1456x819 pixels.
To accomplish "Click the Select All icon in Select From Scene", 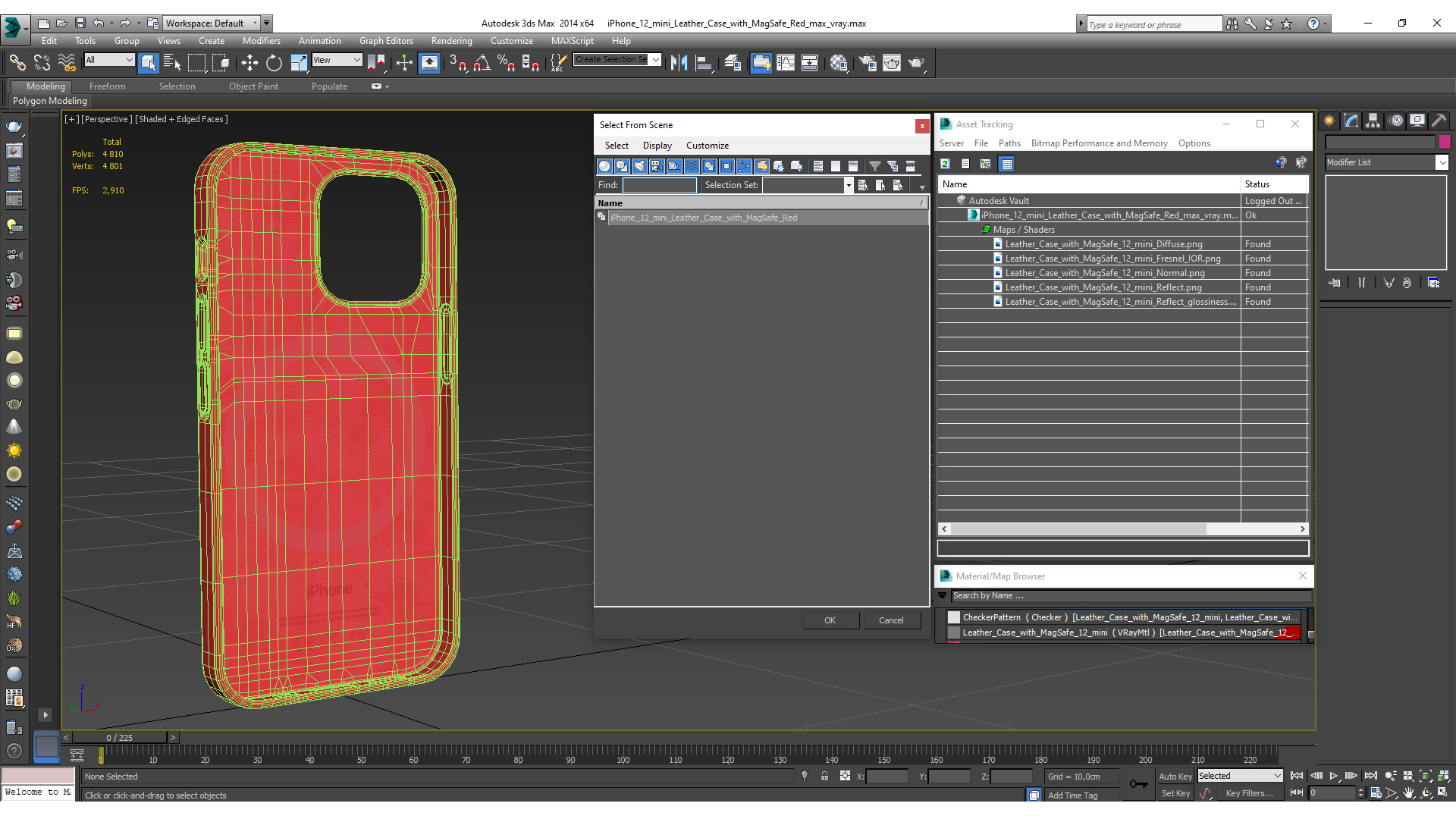I will (x=818, y=166).
